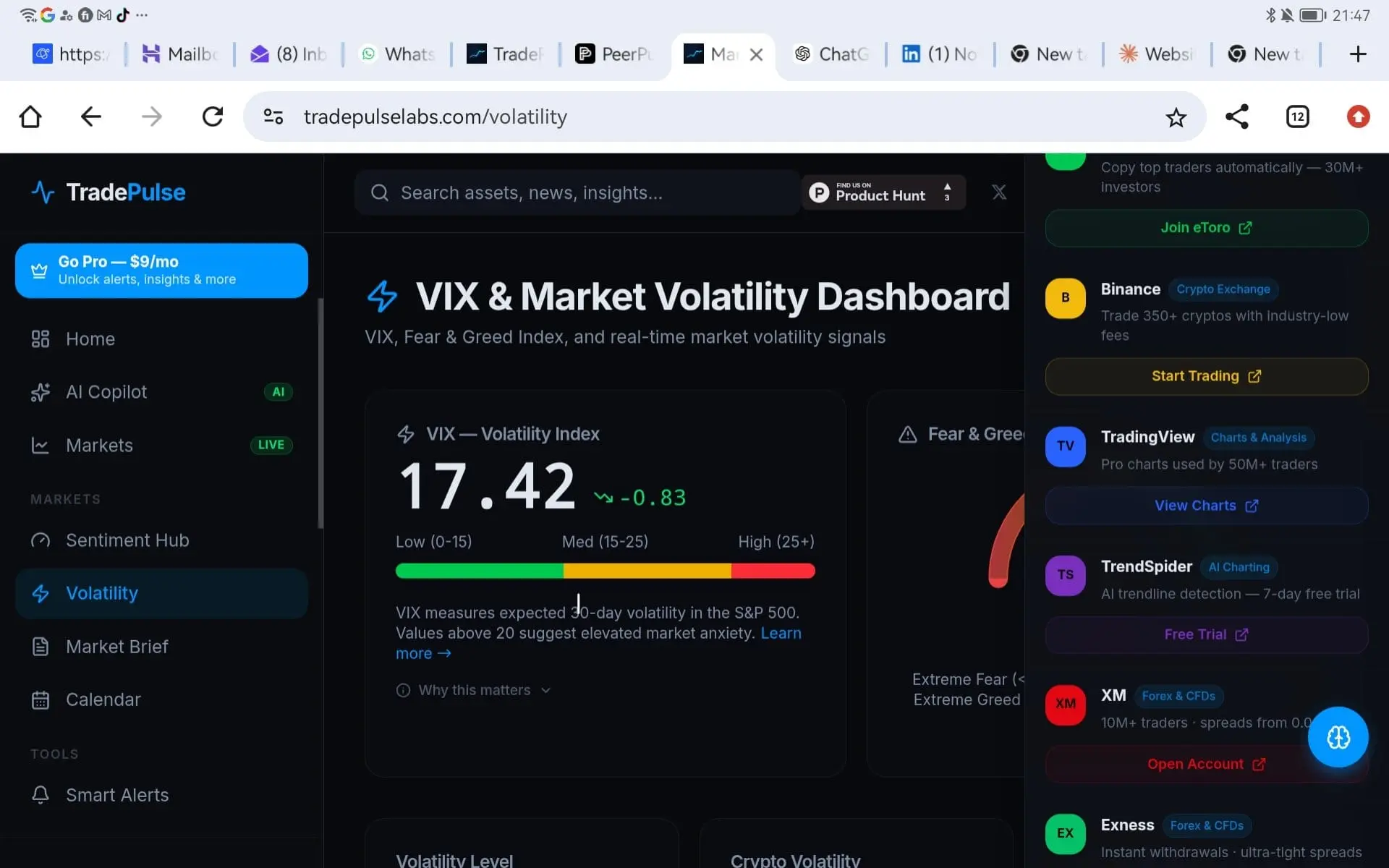1389x868 pixels.
Task: Click the TradingView TV icon
Action: 1066,446
